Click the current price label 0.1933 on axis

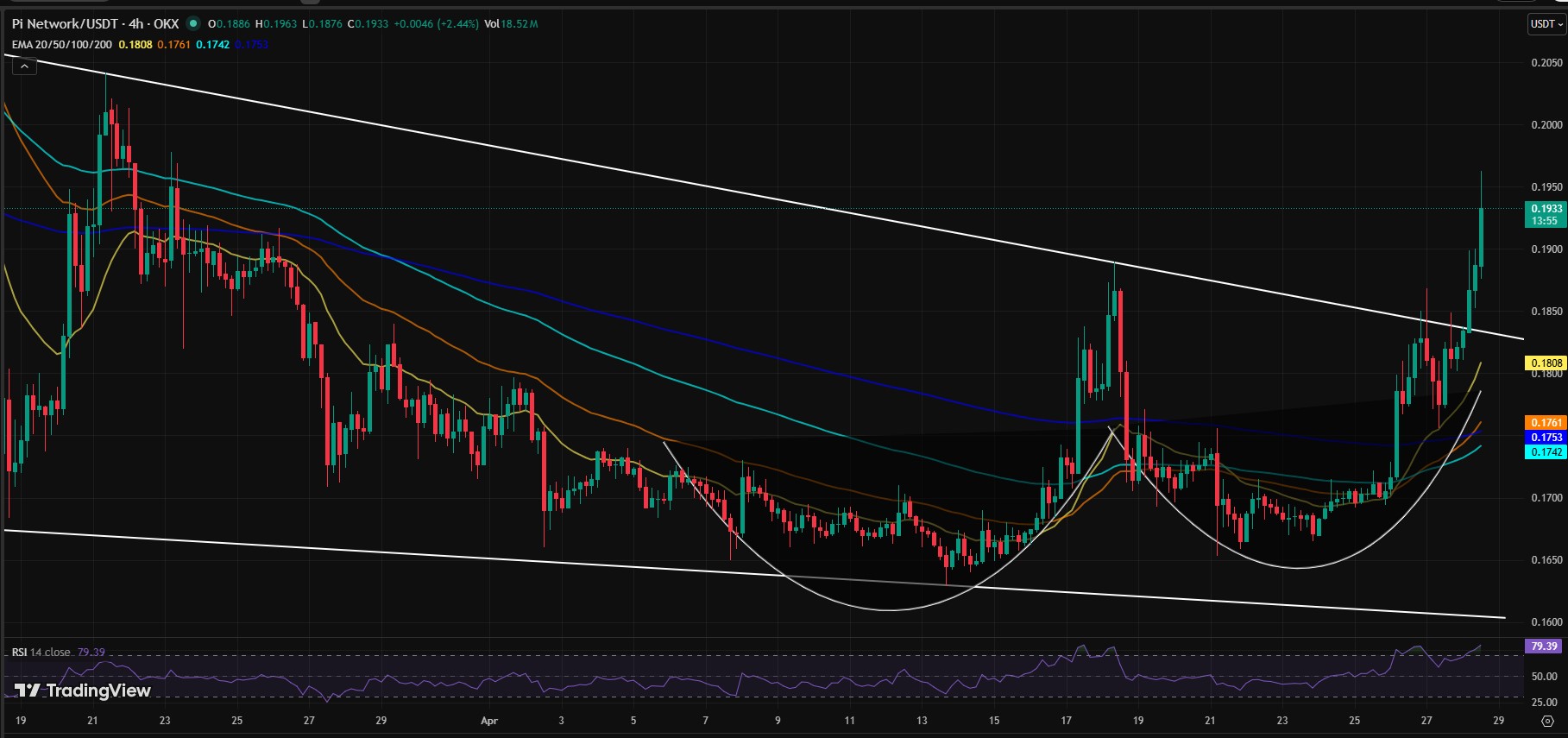click(x=1546, y=209)
